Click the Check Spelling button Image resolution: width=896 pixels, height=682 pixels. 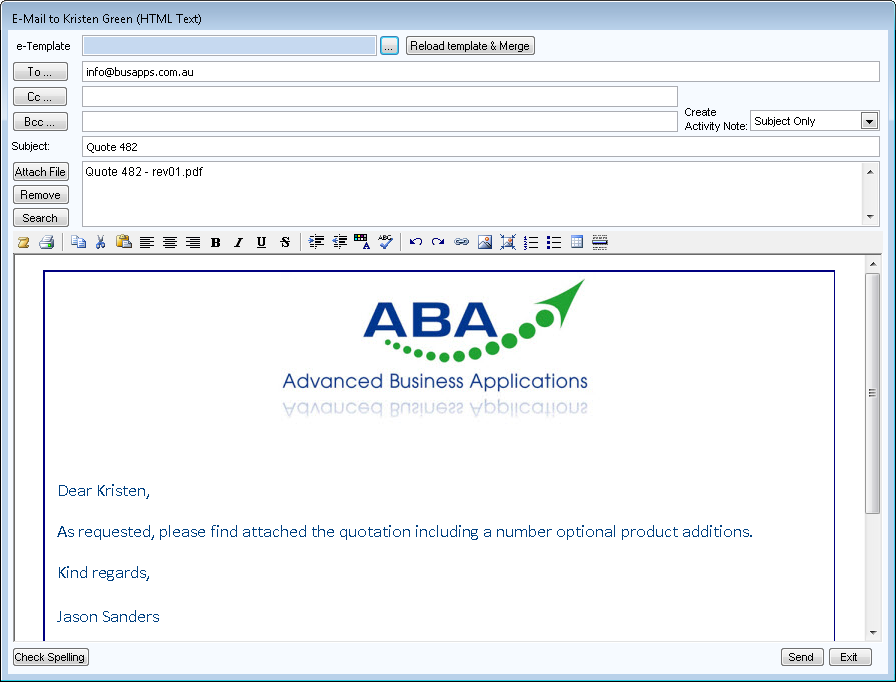point(50,657)
